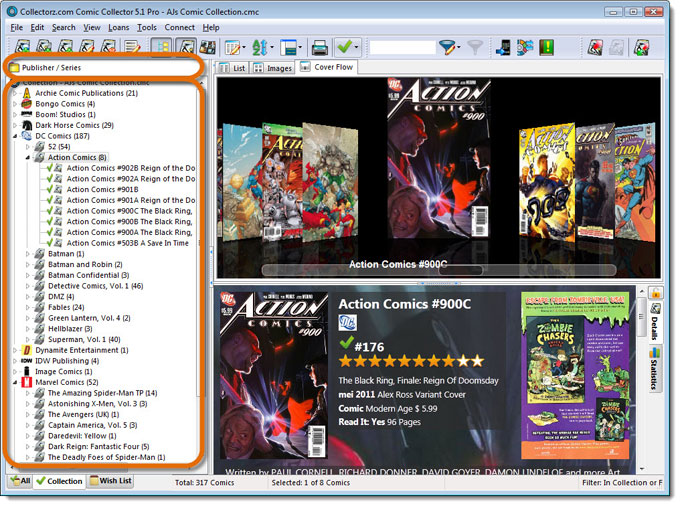Click the star rating bar for Action Comics #900C

(410, 360)
